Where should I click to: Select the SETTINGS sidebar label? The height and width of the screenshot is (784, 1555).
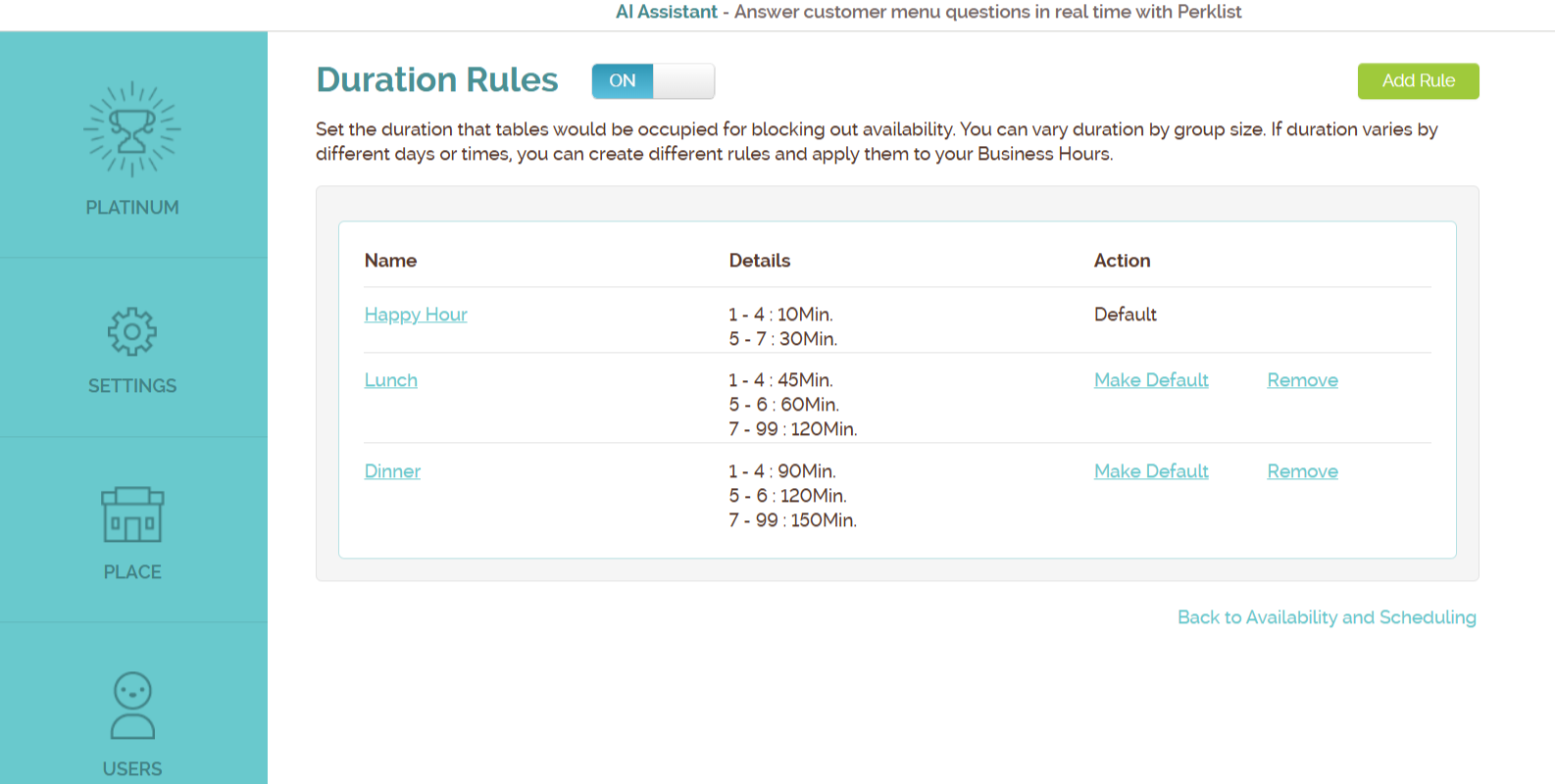pyautogui.click(x=132, y=386)
